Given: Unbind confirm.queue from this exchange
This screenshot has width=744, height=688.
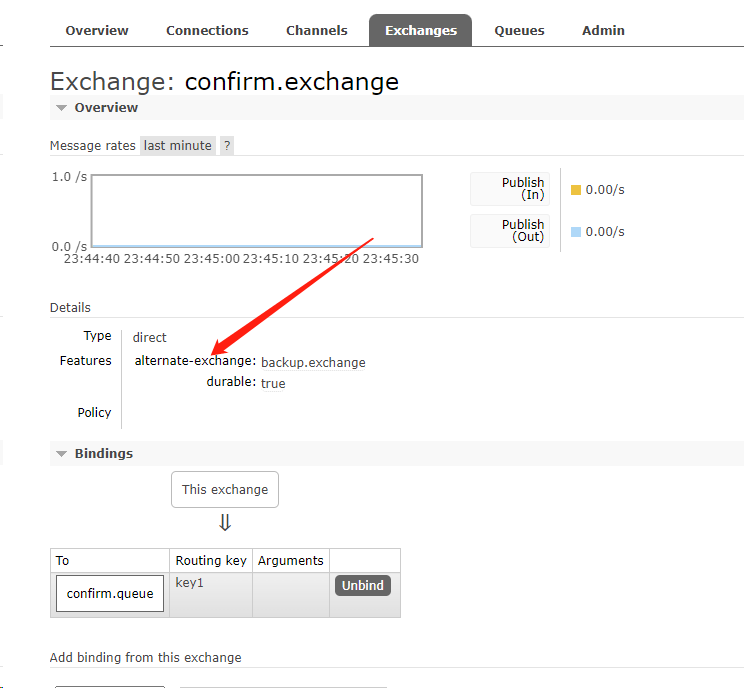Looking at the screenshot, I should (x=363, y=586).
